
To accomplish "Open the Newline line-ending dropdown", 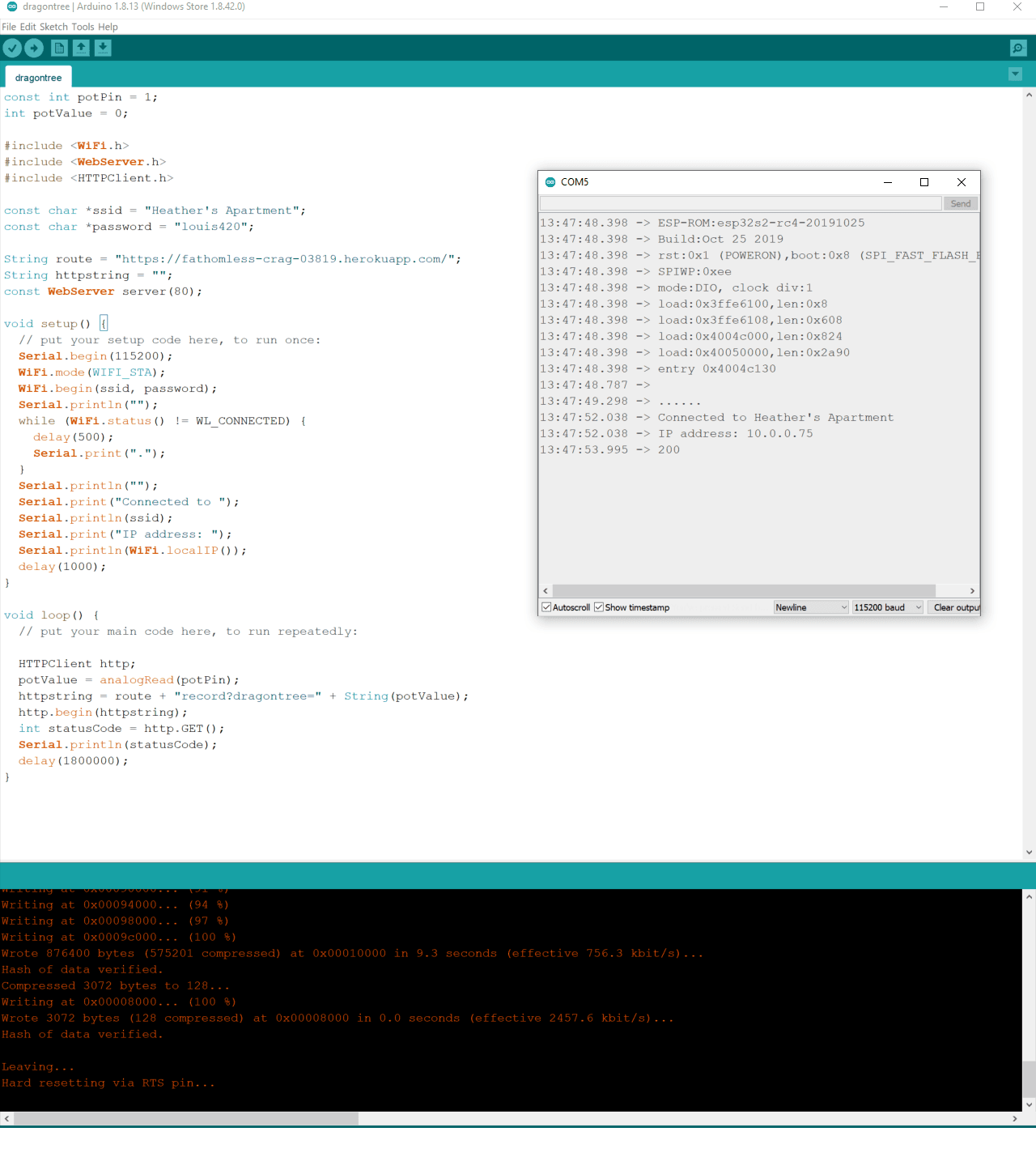I will (811, 607).
